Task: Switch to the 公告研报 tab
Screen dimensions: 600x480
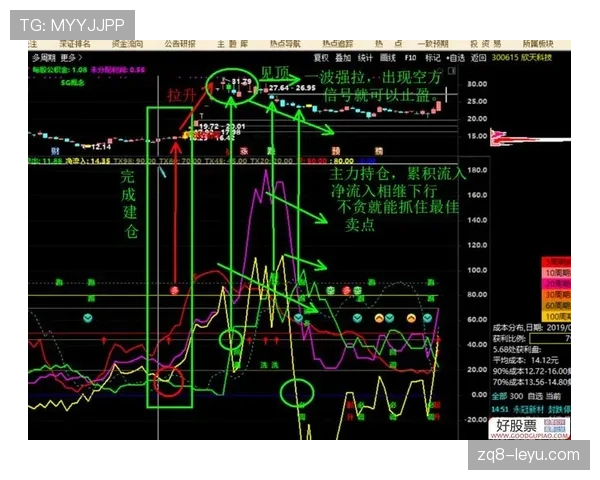Action: pyautogui.click(x=181, y=44)
